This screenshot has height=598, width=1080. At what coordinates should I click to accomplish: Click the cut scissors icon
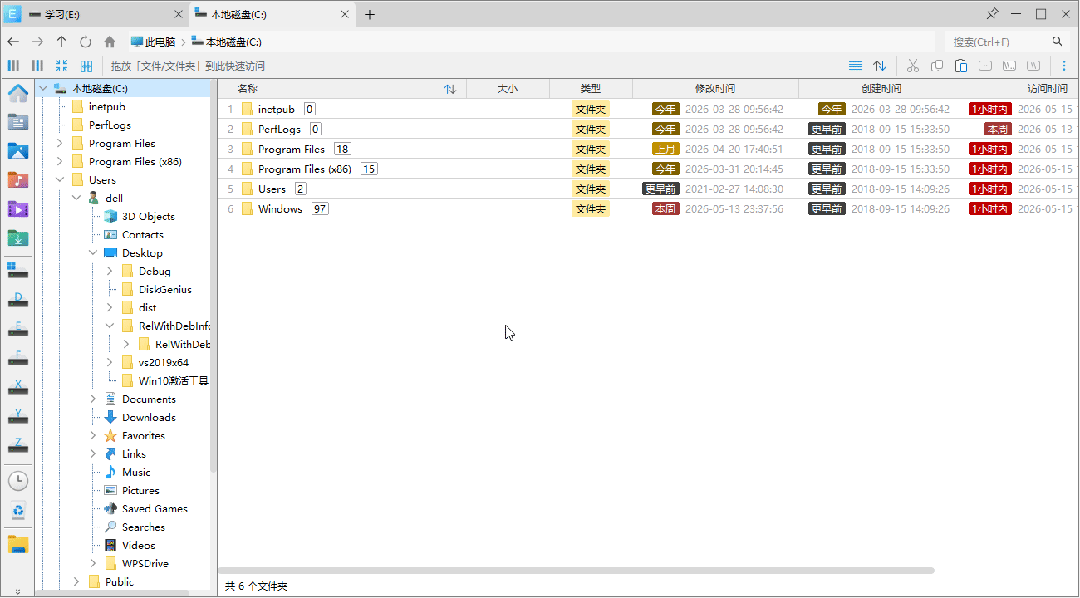point(913,66)
